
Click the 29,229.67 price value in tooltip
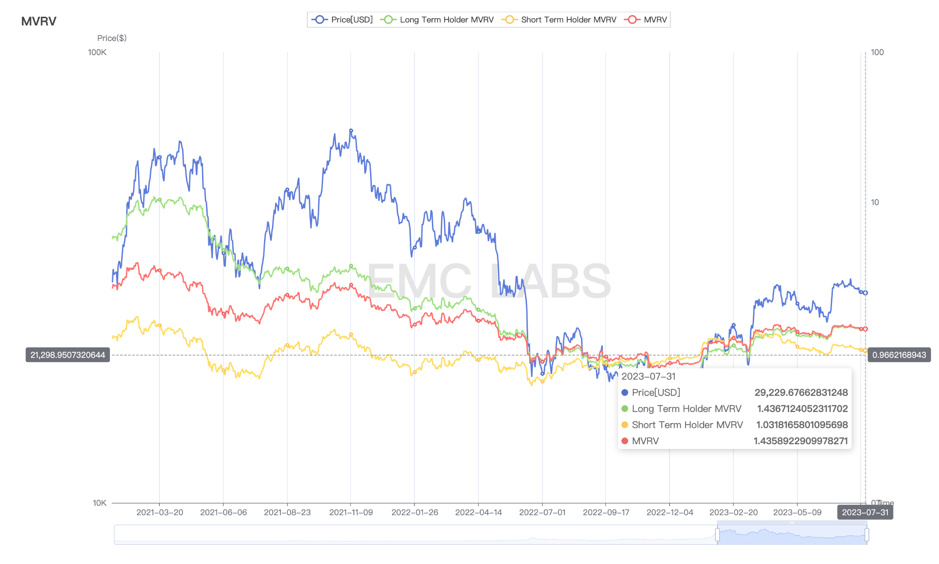801,393
